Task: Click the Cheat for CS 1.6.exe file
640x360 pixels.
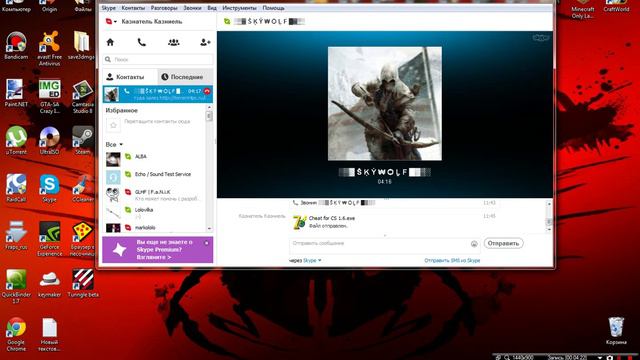Action: tap(331, 218)
